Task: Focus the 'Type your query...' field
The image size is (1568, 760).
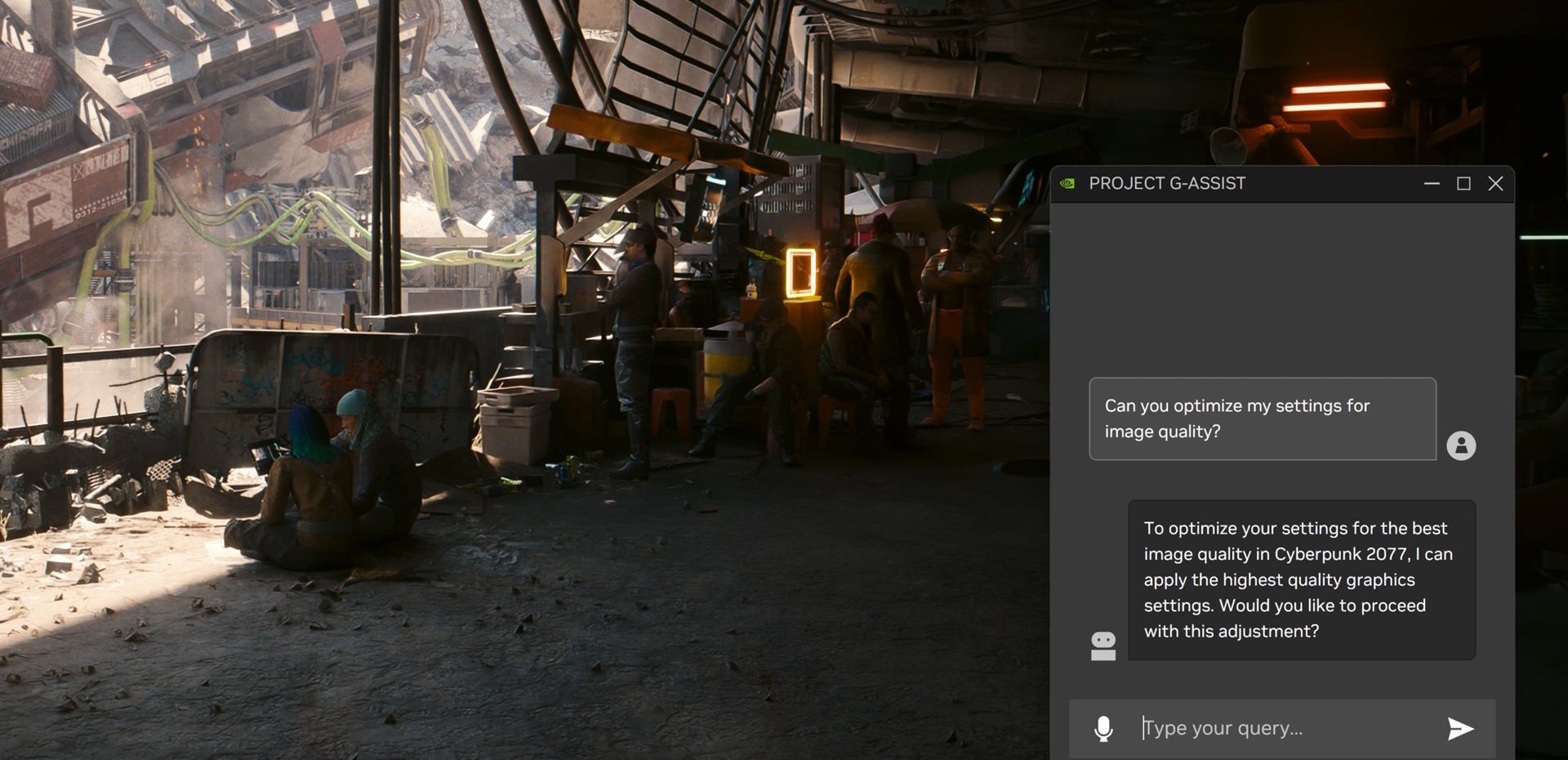Action: [x=1282, y=728]
